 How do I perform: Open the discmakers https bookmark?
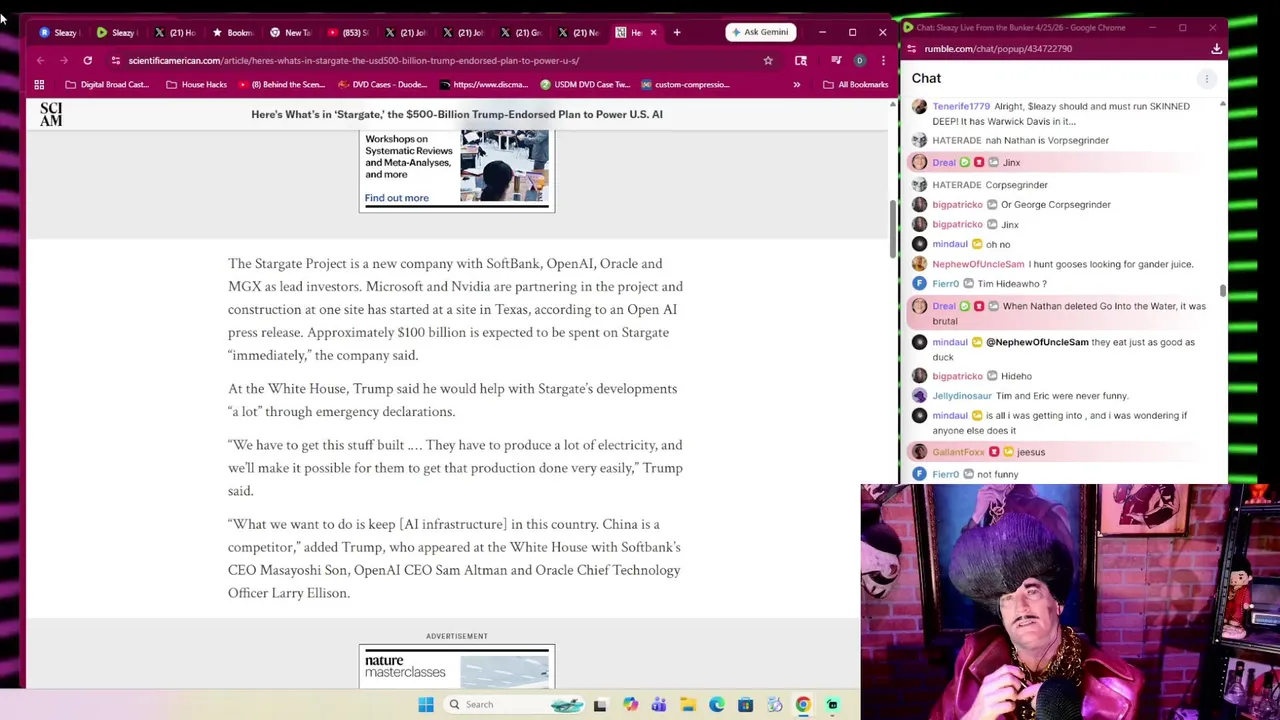click(483, 84)
